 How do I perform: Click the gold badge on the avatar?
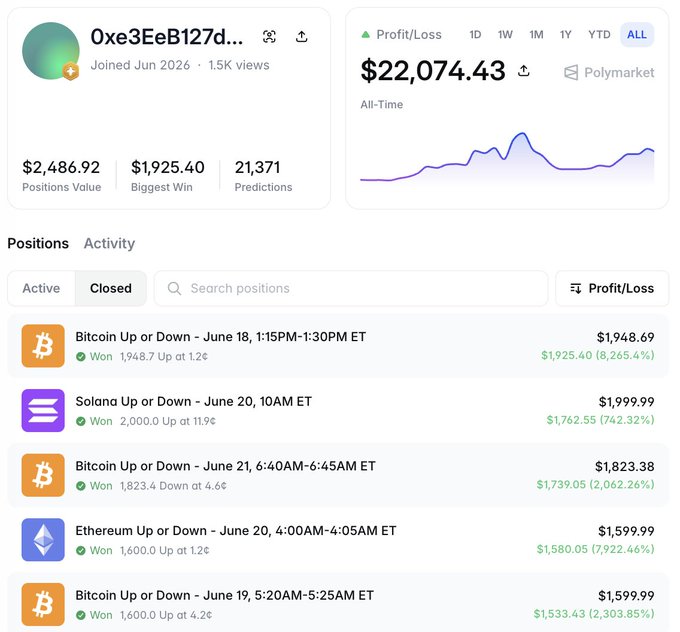70,71
